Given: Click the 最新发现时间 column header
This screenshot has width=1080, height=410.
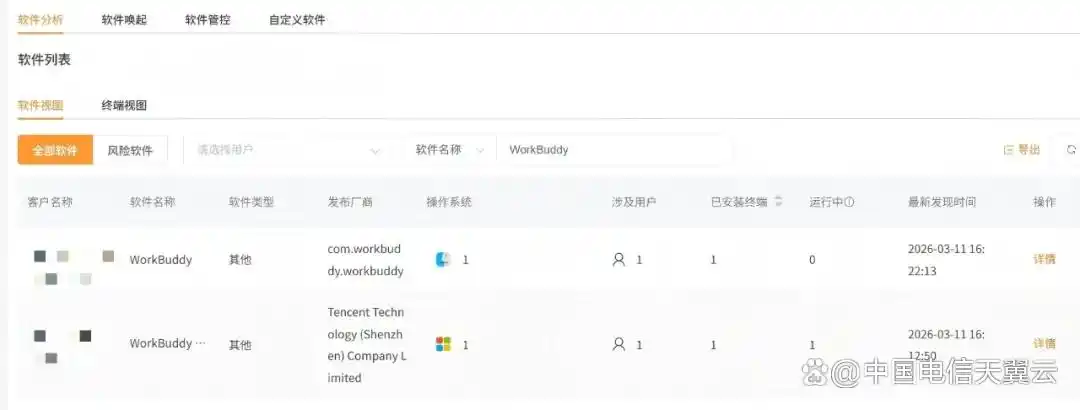Looking at the screenshot, I should [x=942, y=203].
